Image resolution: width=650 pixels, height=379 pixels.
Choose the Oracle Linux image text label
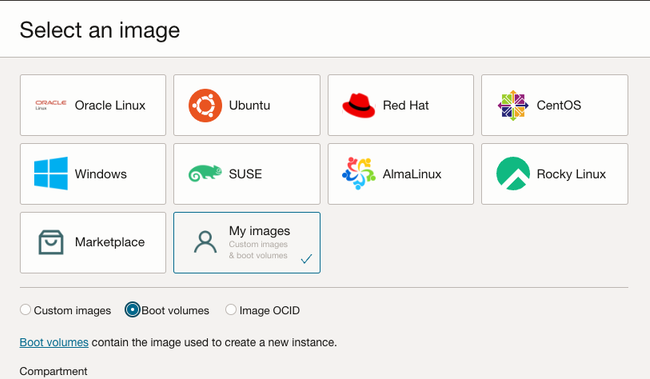[110, 105]
